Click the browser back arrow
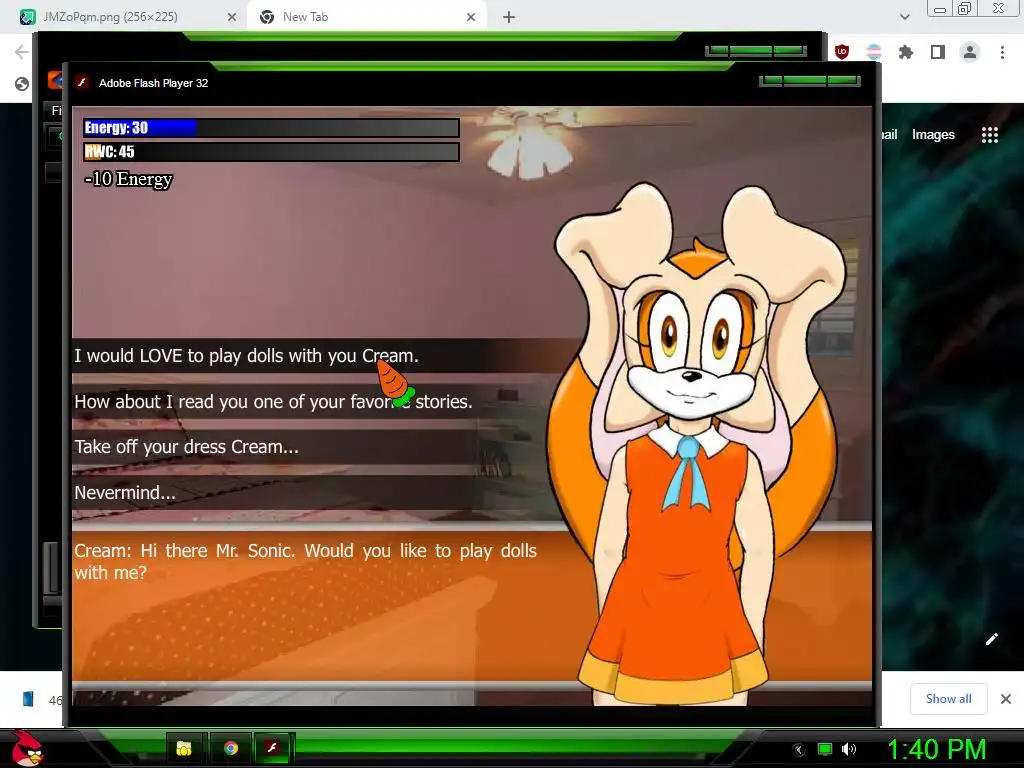Viewport: 1024px width, 768px height. pos(22,52)
